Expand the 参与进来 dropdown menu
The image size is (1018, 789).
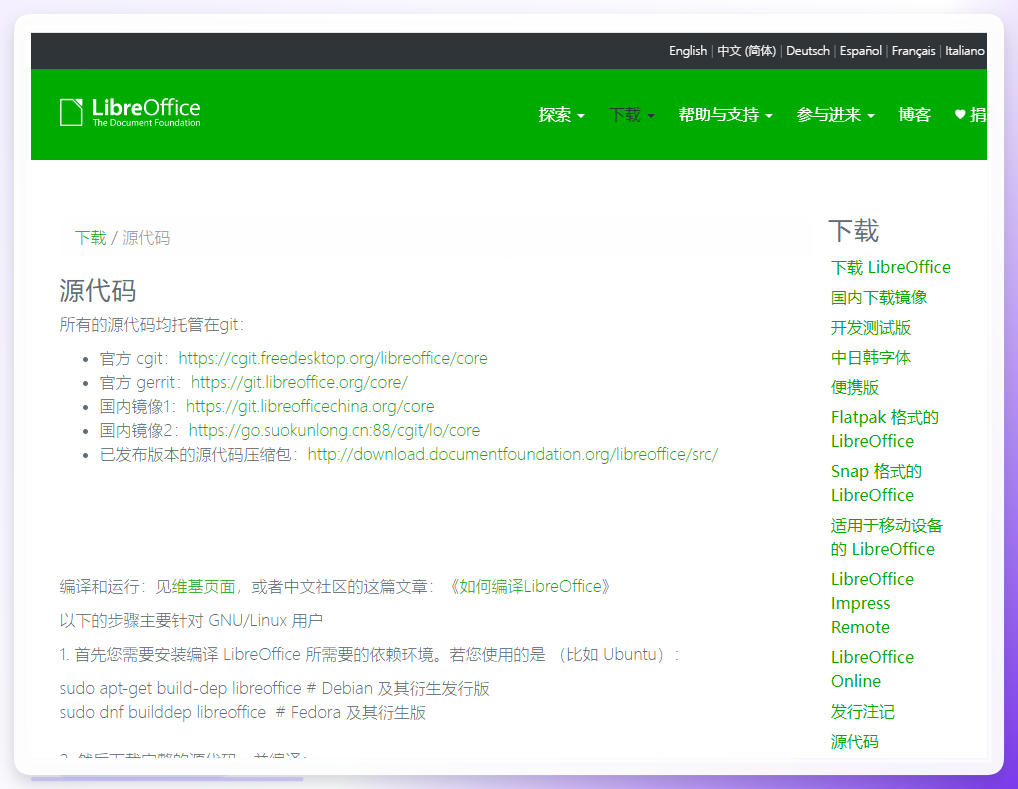[x=836, y=115]
